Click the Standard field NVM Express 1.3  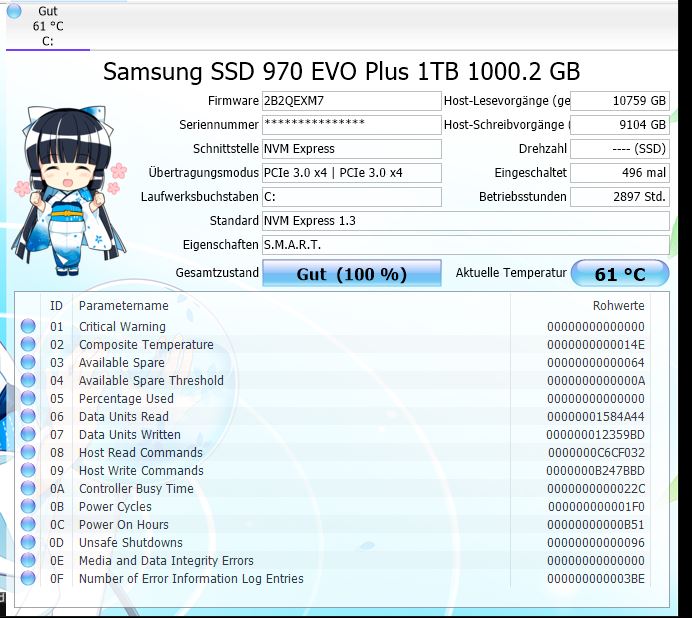point(466,221)
